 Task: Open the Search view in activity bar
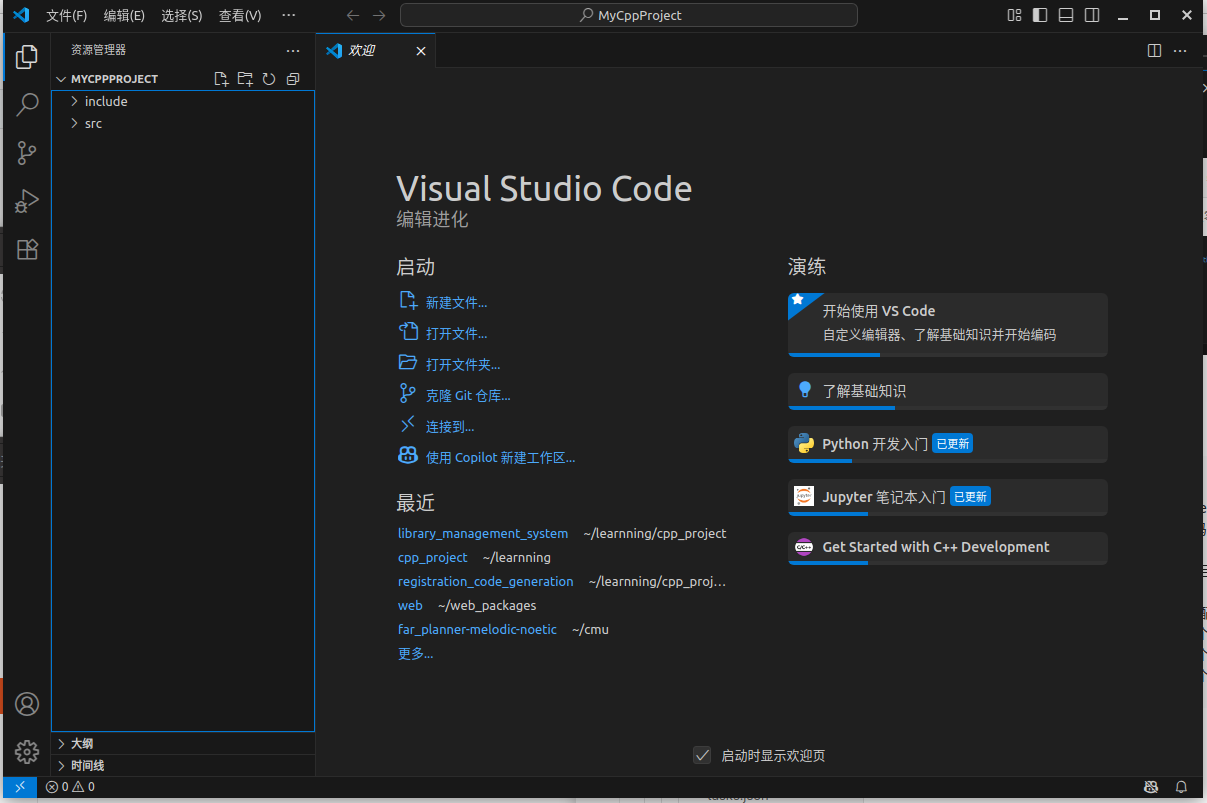coord(27,104)
